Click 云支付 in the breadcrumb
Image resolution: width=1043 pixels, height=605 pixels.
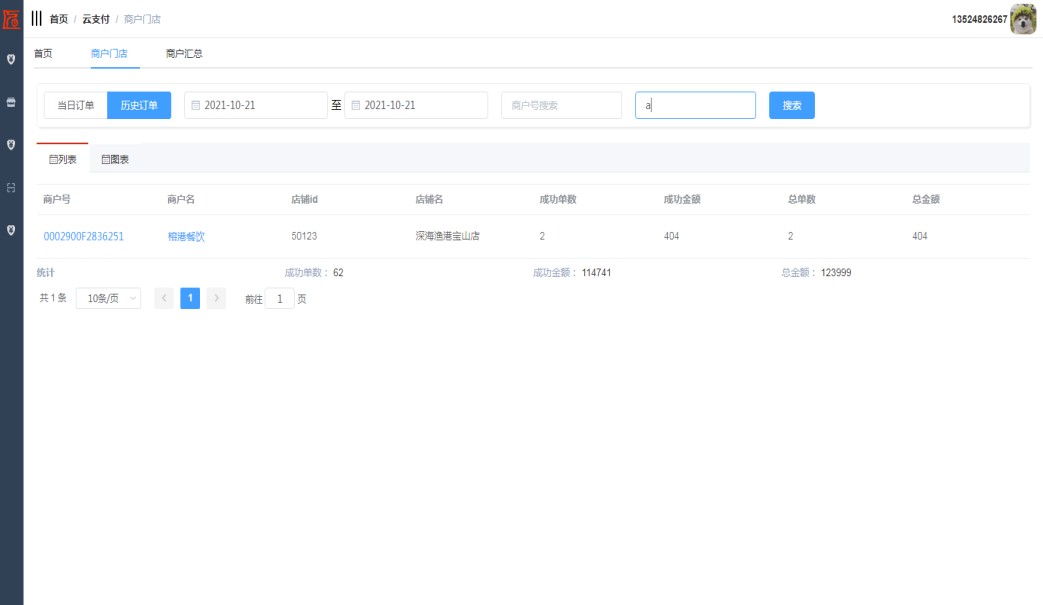coord(95,19)
